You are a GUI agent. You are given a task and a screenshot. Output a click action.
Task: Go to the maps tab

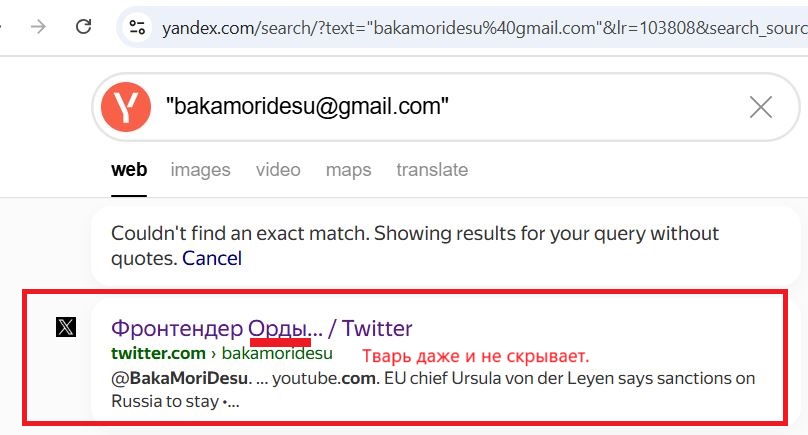click(348, 170)
